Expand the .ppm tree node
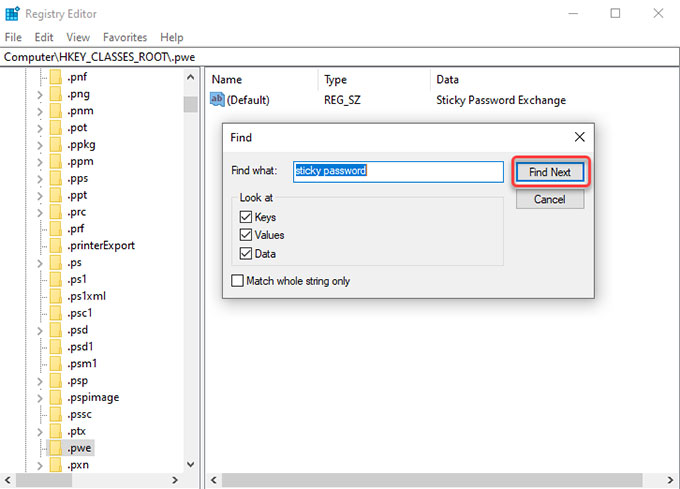 point(40,162)
